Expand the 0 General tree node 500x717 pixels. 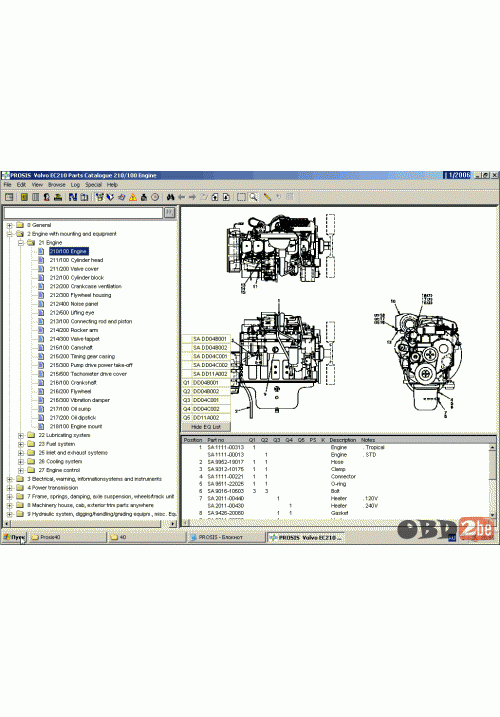tap(9, 225)
